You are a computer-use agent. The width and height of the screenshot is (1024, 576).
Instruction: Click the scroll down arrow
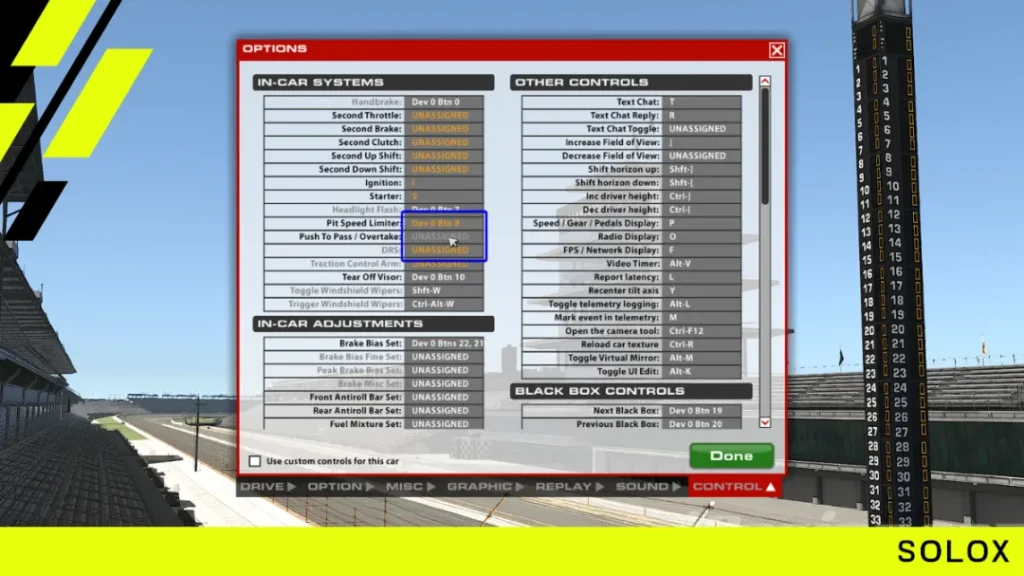tap(765, 423)
